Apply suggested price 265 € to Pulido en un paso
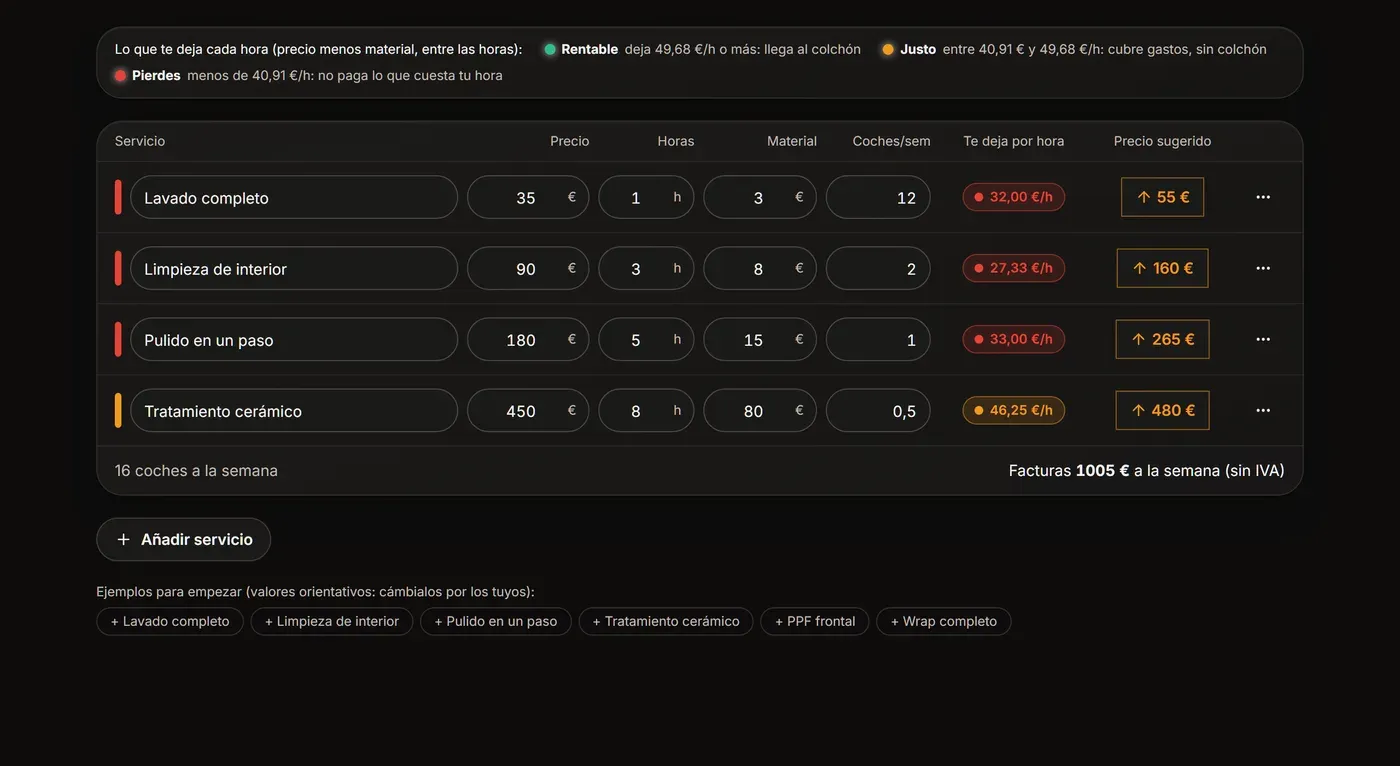The image size is (1400, 766). (1162, 339)
